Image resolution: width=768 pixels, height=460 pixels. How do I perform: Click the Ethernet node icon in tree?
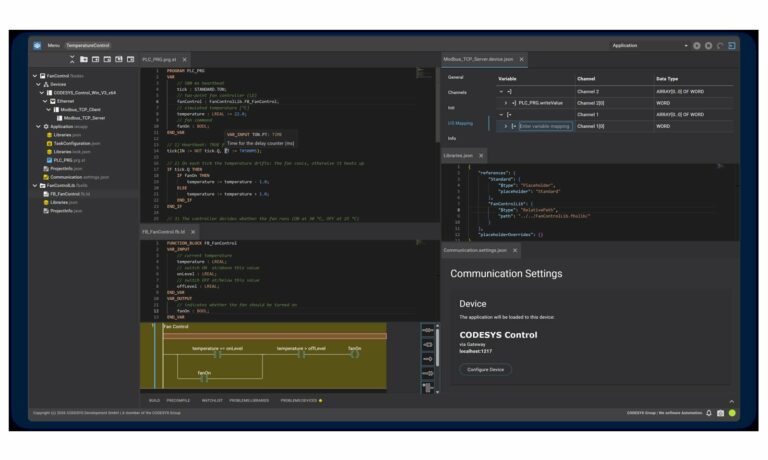53,101
